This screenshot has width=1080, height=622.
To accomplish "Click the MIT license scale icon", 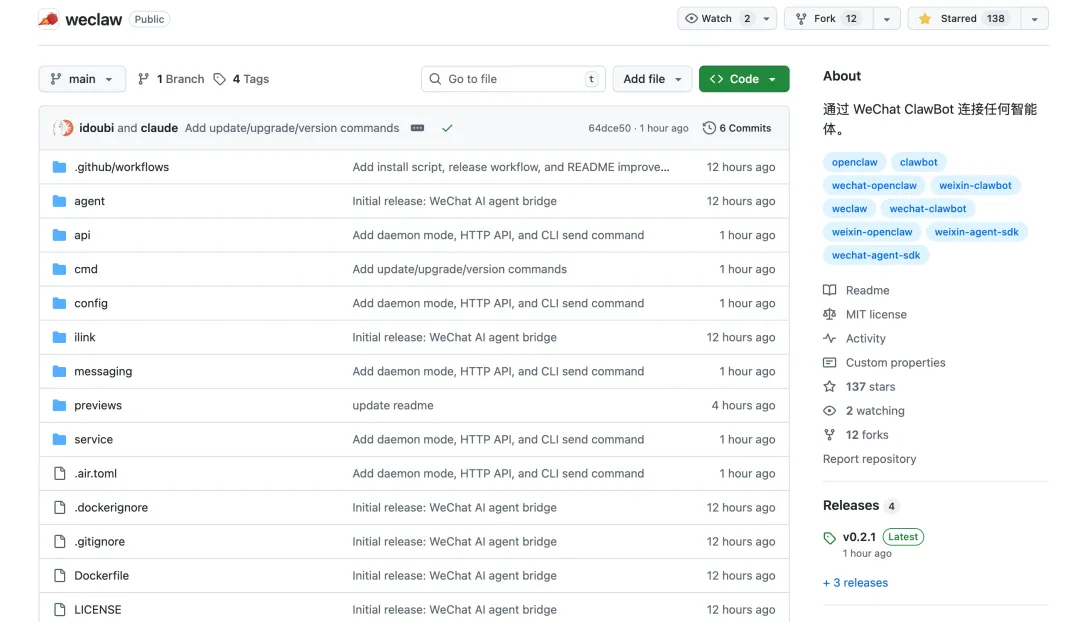I will [829, 314].
